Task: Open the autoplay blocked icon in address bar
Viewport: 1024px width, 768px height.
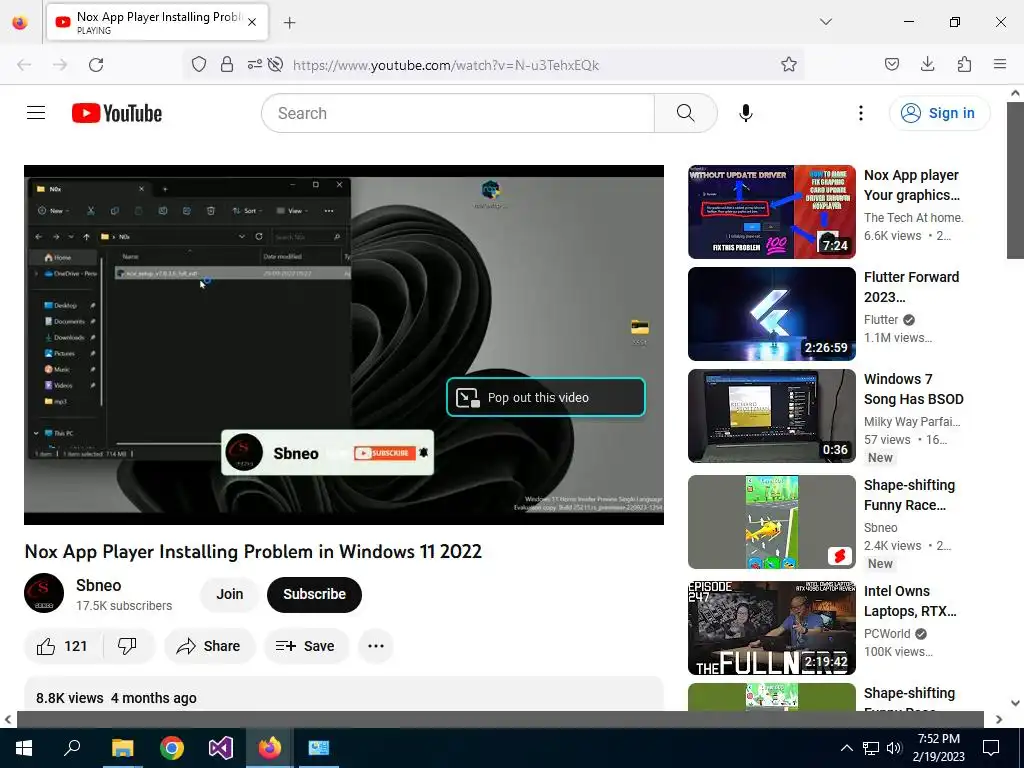Action: [x=276, y=64]
